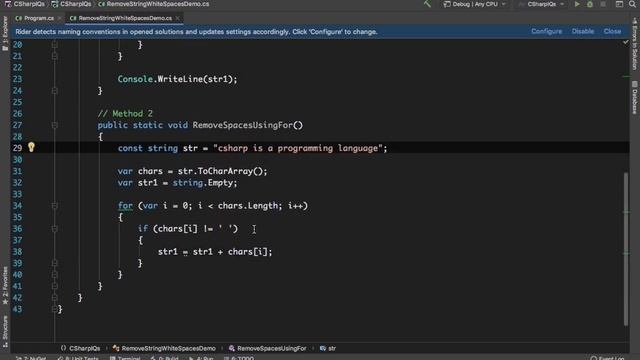
Task: Click RemoveStringWhiteSpacesDemo.cs in top navigation bar
Action: [154, 4]
